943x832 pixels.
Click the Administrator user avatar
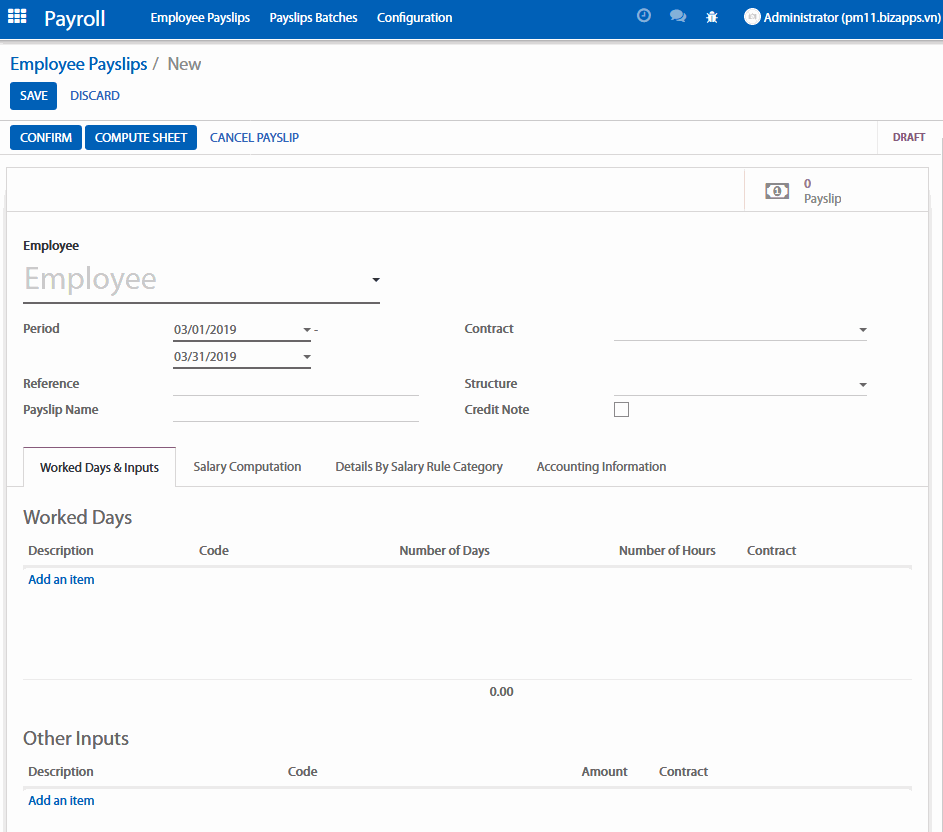(x=752, y=17)
